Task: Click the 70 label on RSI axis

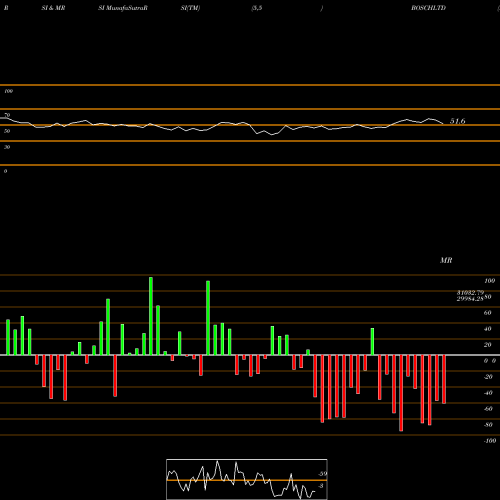Action: (x=7, y=115)
